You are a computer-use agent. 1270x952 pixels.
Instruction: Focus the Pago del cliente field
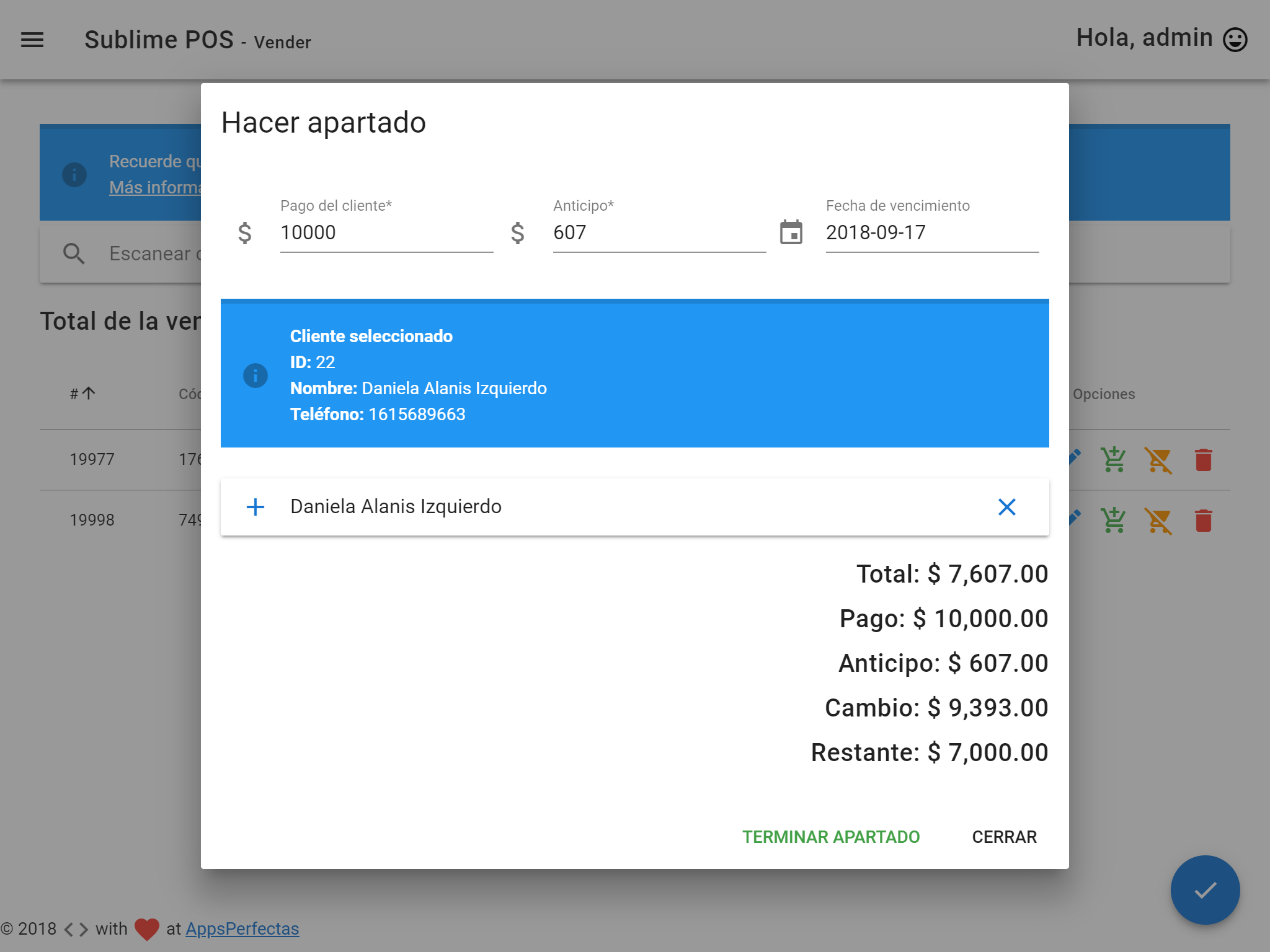[386, 233]
